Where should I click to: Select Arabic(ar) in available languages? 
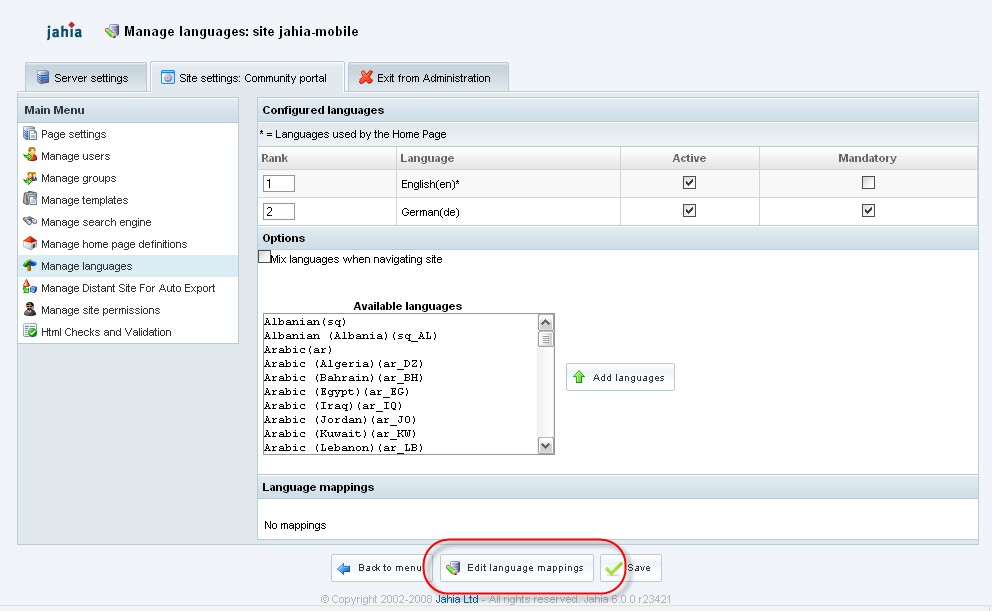(x=400, y=349)
